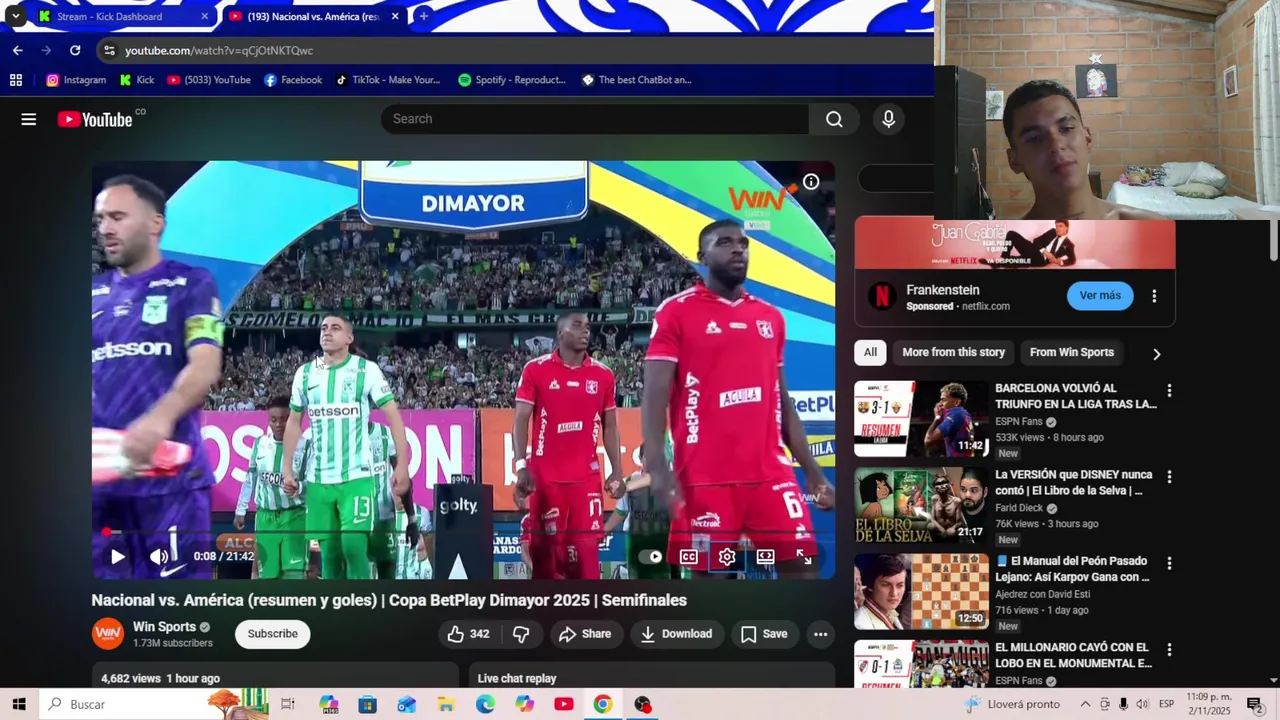Switch the player to theater mode

[x=765, y=557]
